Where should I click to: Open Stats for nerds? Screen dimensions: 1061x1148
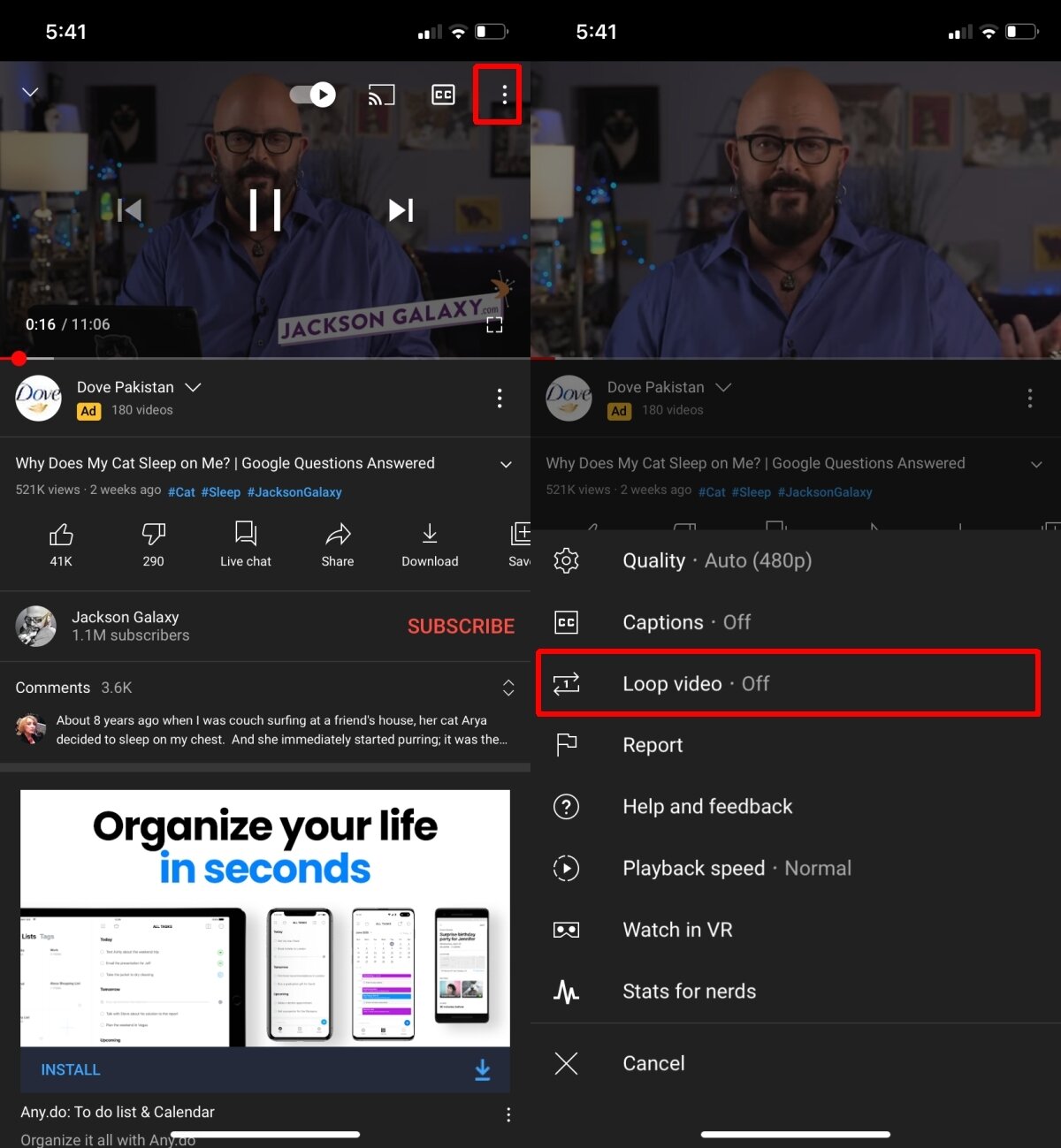point(689,992)
